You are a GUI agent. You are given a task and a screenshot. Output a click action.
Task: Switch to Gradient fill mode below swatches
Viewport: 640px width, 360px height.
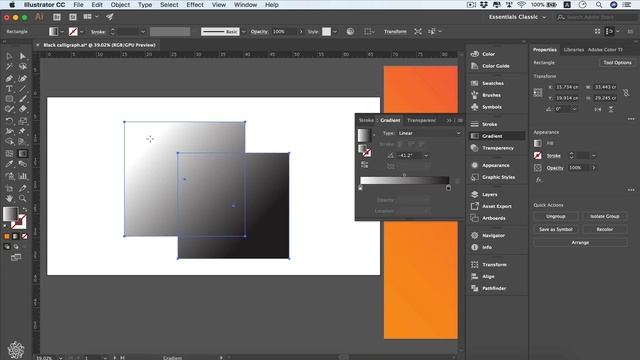[x=16, y=236]
